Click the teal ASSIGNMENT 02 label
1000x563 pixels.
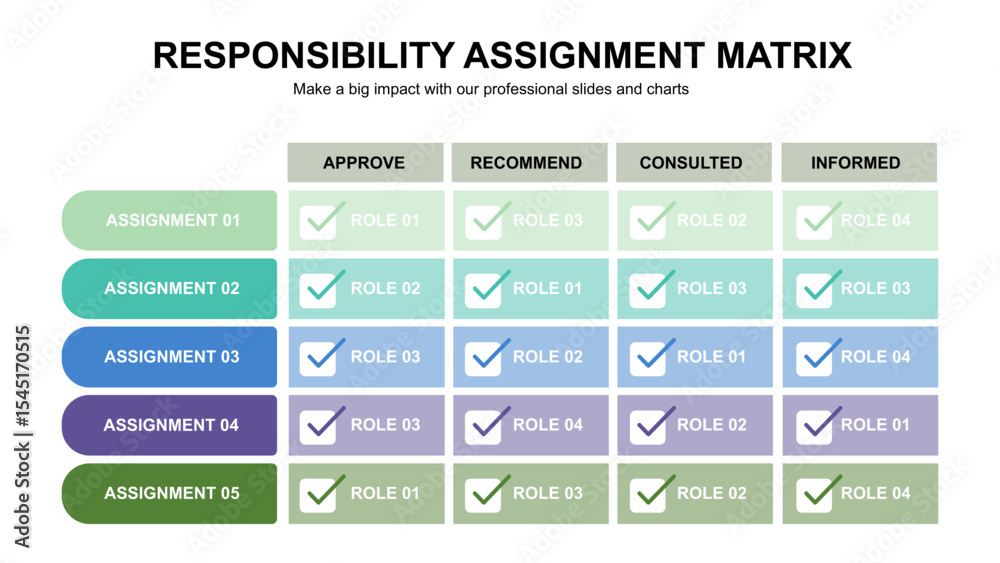pyautogui.click(x=170, y=288)
